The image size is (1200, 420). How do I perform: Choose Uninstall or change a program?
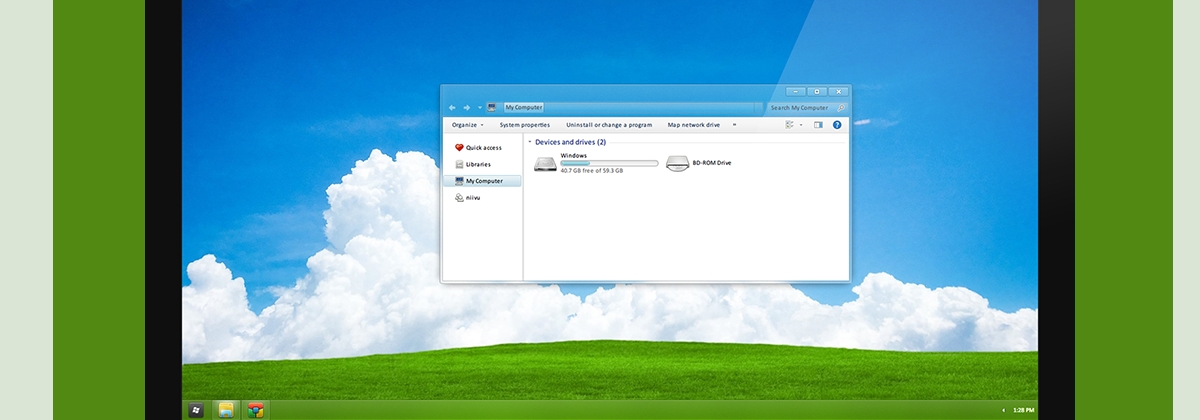[609, 125]
